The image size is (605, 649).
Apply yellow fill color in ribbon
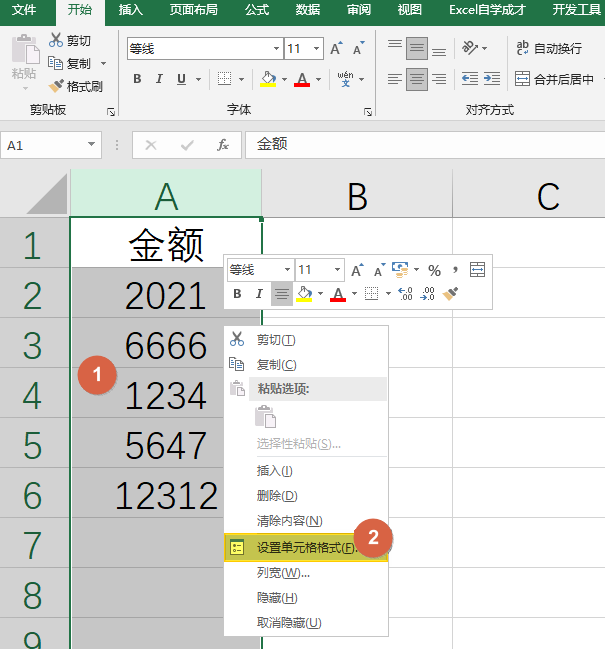268,79
